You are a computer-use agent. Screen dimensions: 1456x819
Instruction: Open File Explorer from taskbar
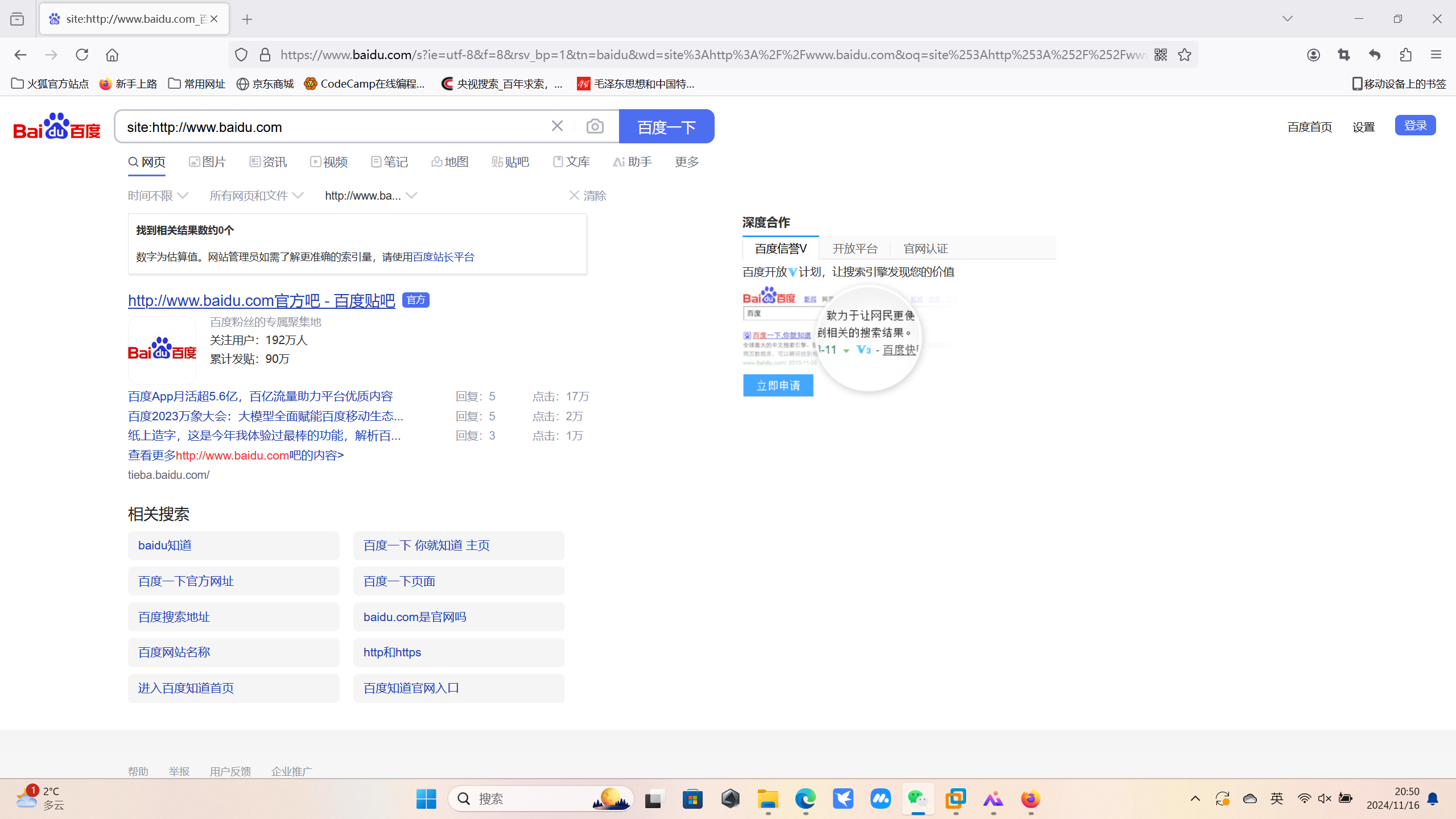pos(768,799)
